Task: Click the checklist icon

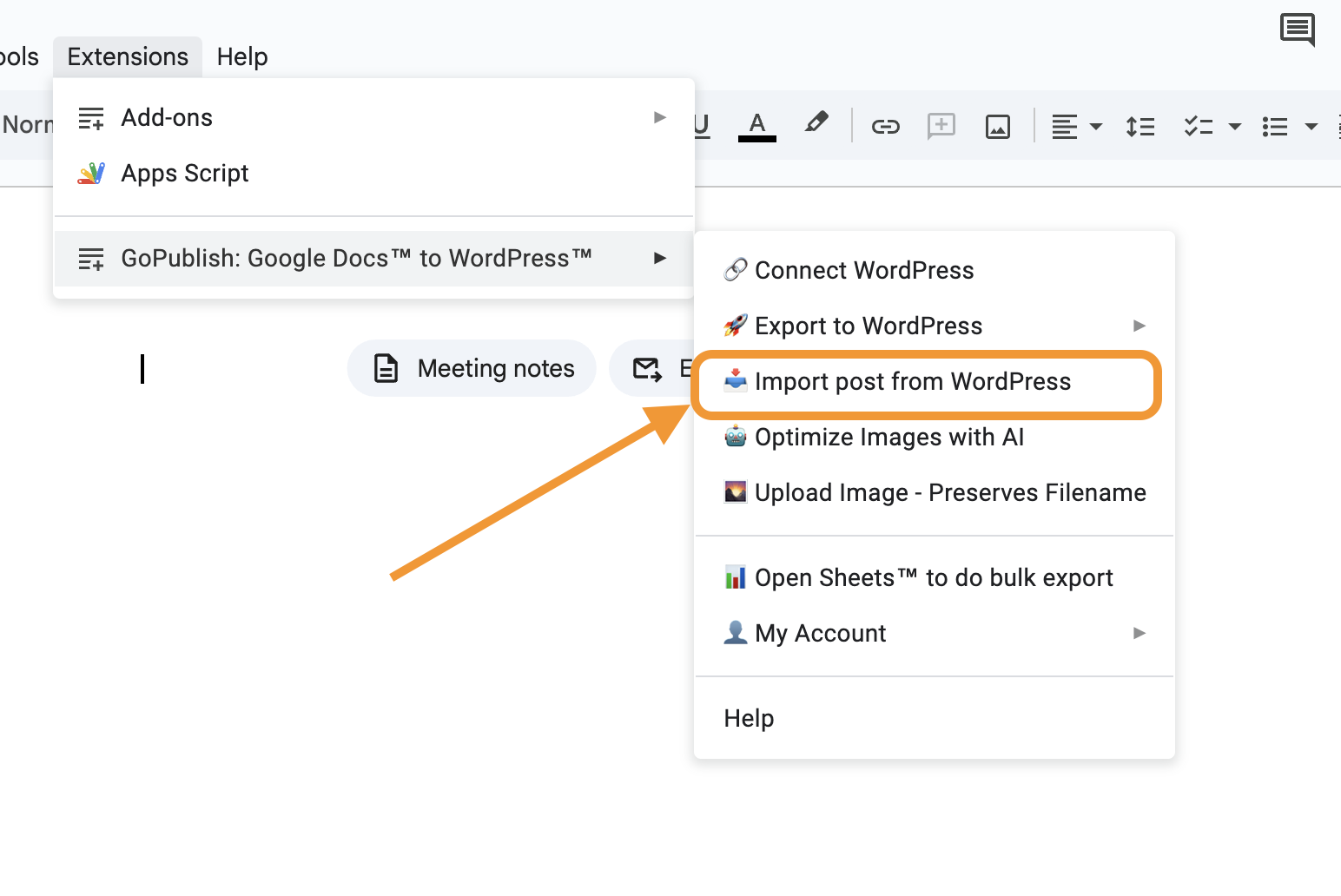Action: pyautogui.click(x=1199, y=128)
